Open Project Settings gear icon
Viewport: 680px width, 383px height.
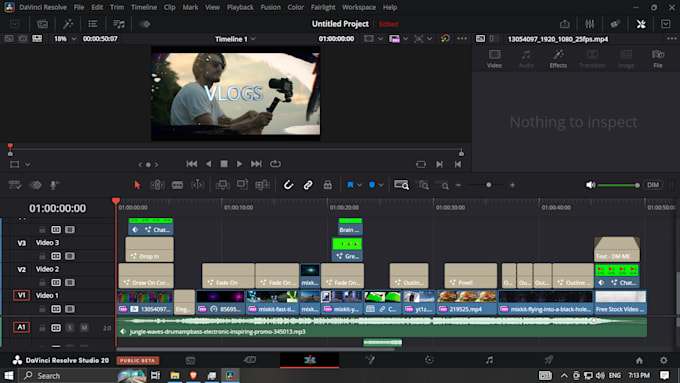click(664, 360)
